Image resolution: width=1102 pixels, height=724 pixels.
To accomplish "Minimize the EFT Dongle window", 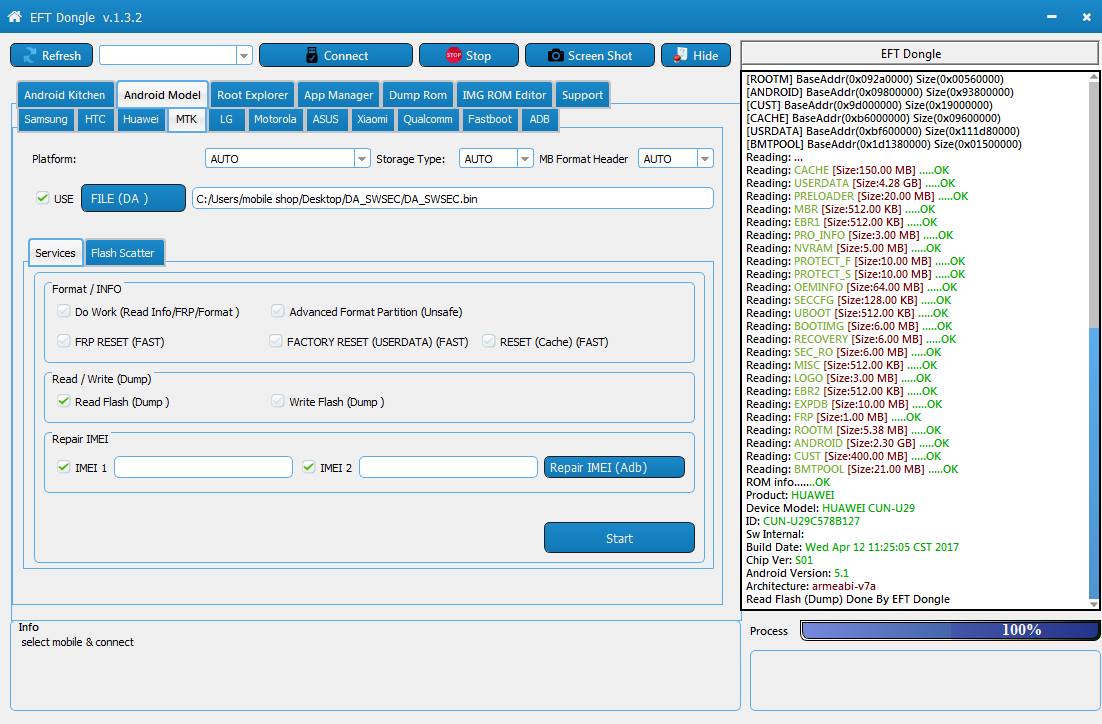I will 1051,17.
